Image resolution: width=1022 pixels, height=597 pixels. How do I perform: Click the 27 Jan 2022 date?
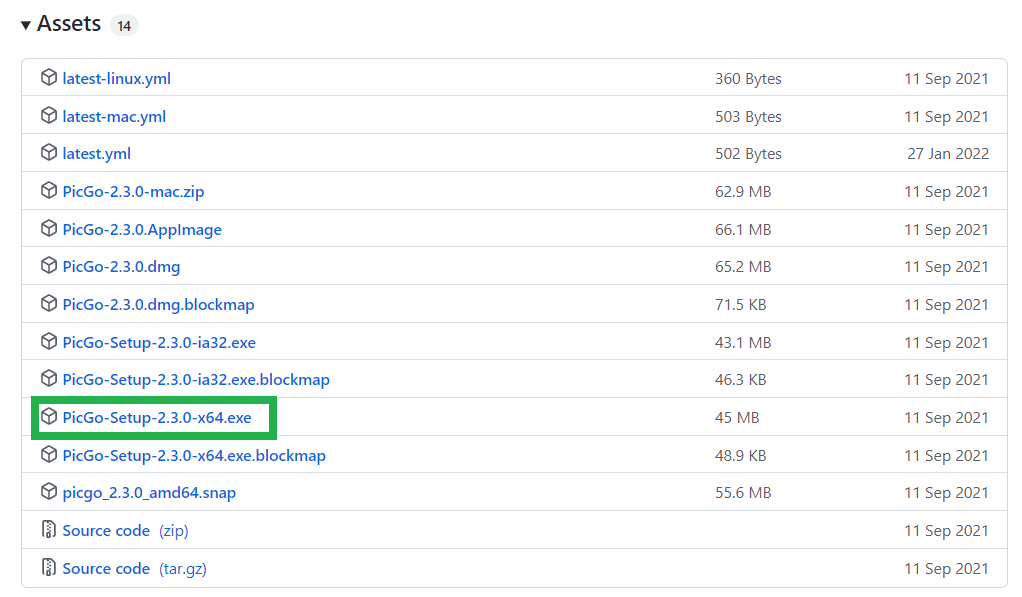948,154
